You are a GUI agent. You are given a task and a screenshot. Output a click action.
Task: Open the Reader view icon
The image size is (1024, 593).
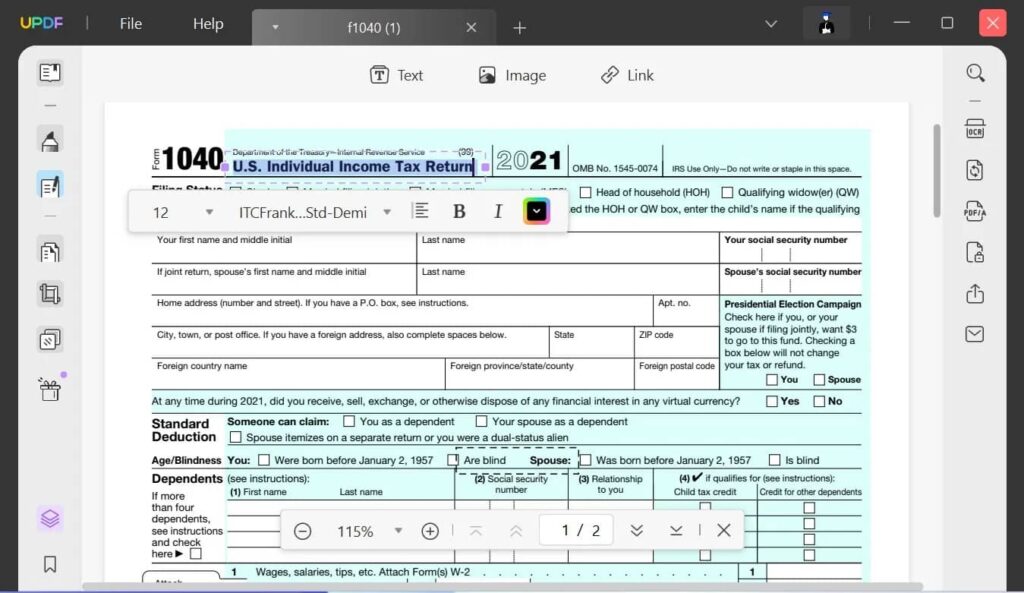click(49, 72)
